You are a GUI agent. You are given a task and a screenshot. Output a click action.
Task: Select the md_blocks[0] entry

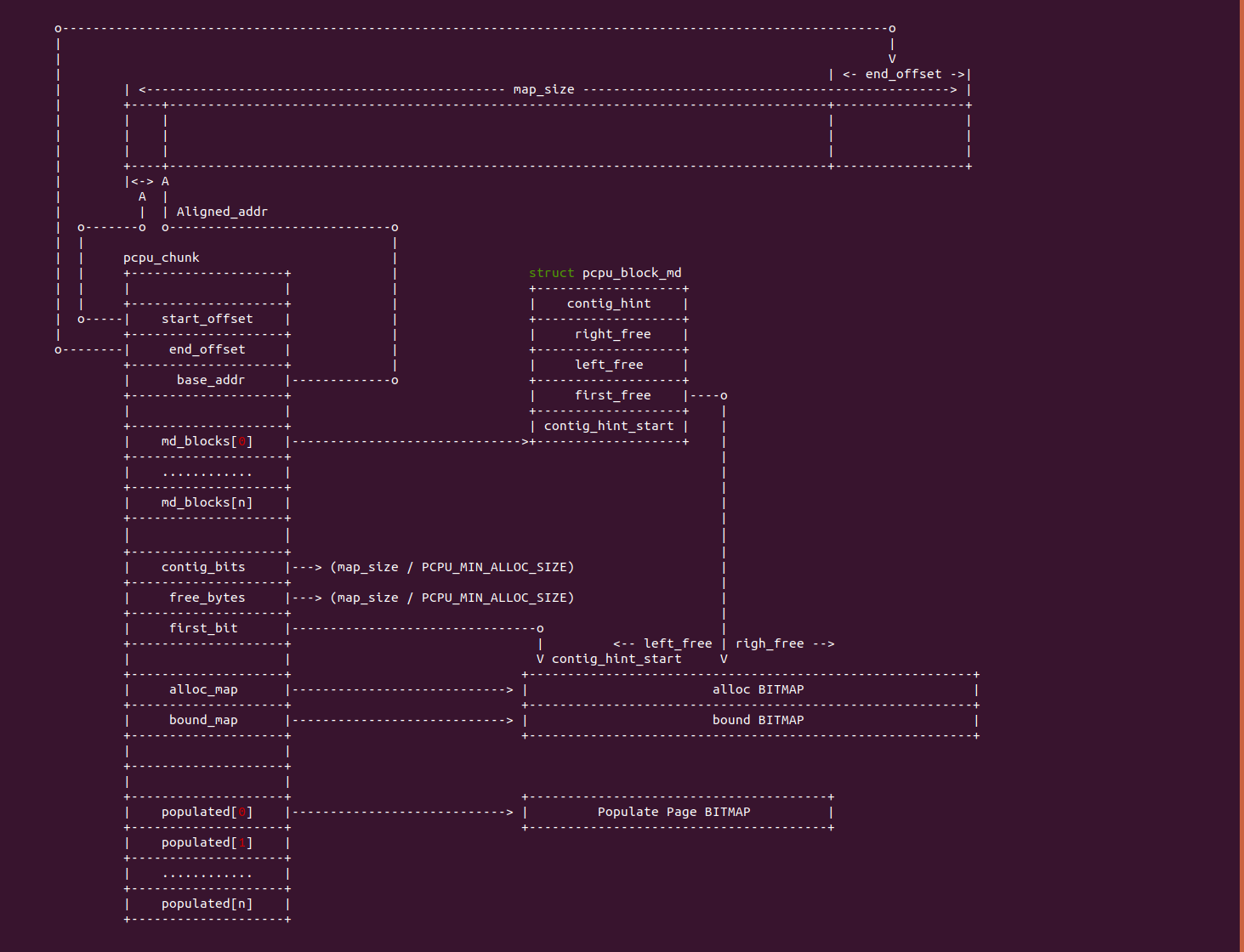pyautogui.click(x=207, y=441)
